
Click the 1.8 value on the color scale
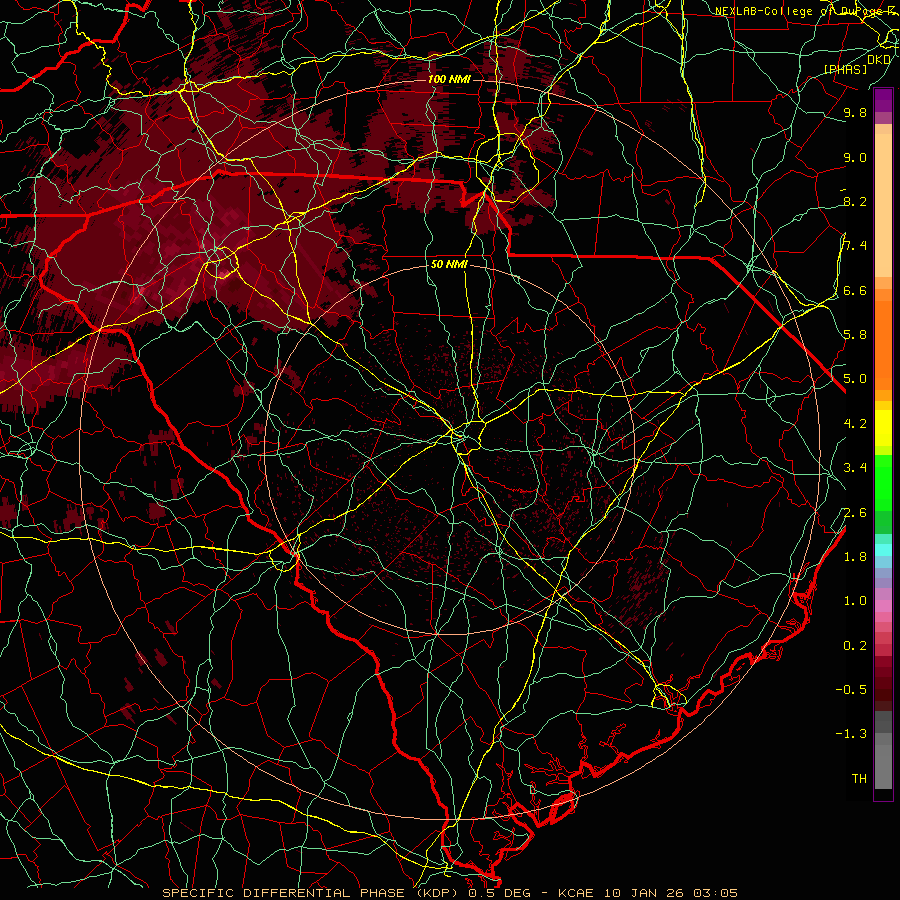click(855, 557)
